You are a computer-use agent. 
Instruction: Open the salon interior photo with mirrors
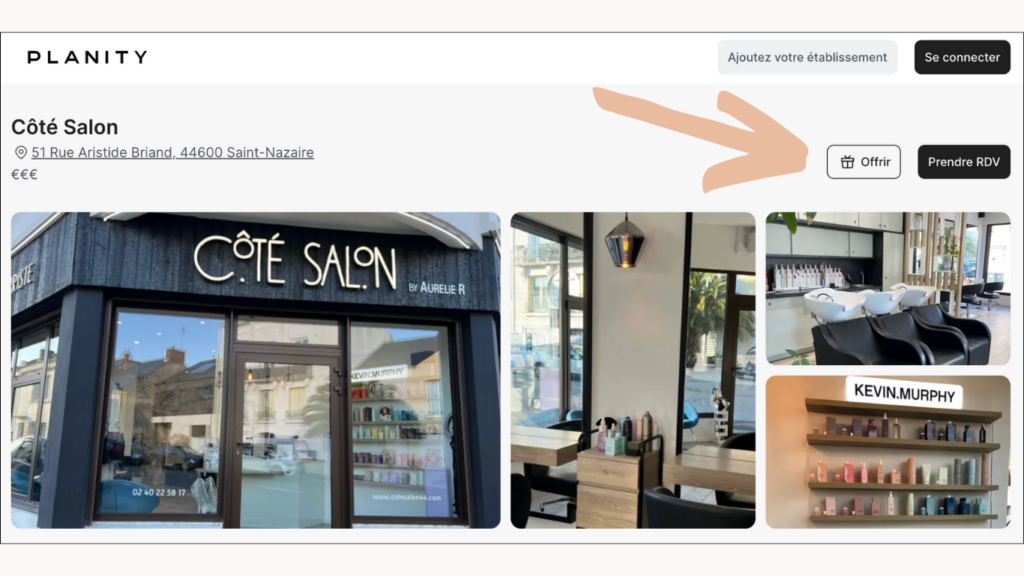pyautogui.click(x=633, y=370)
